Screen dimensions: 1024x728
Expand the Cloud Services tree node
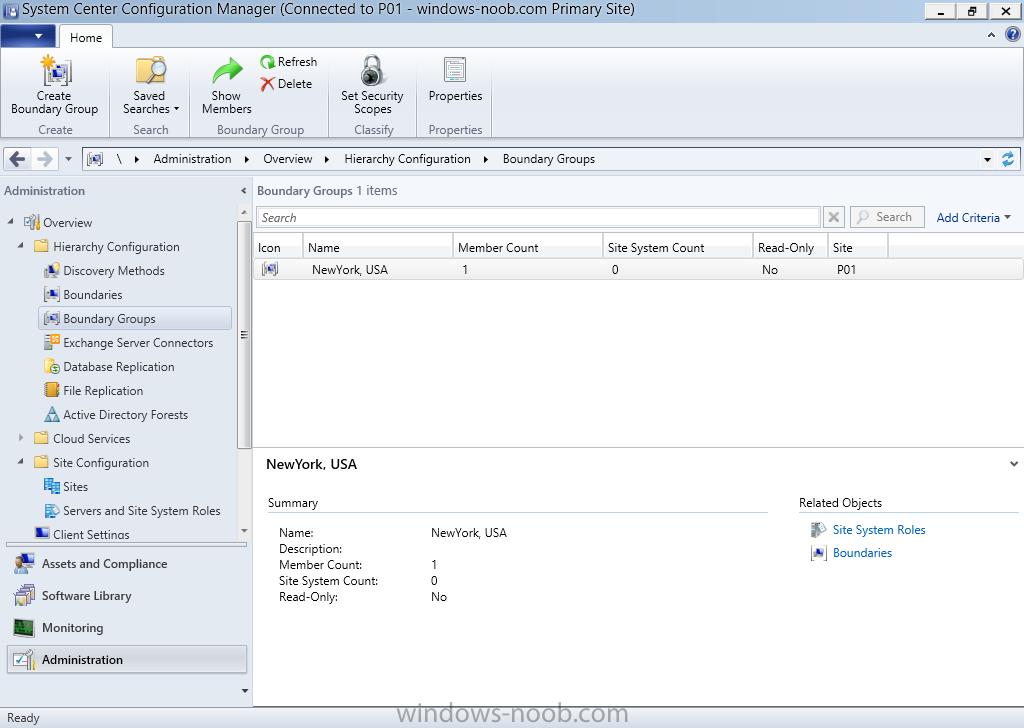tap(21, 437)
